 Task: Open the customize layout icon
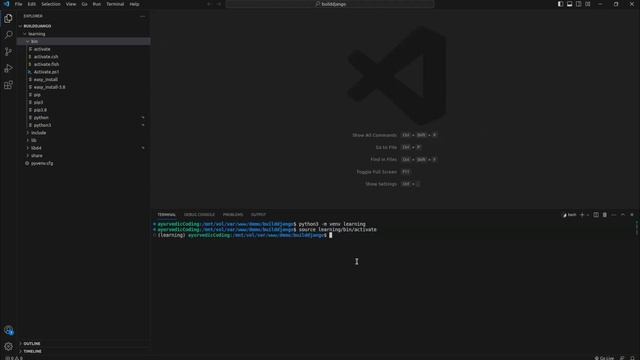(588, 4)
